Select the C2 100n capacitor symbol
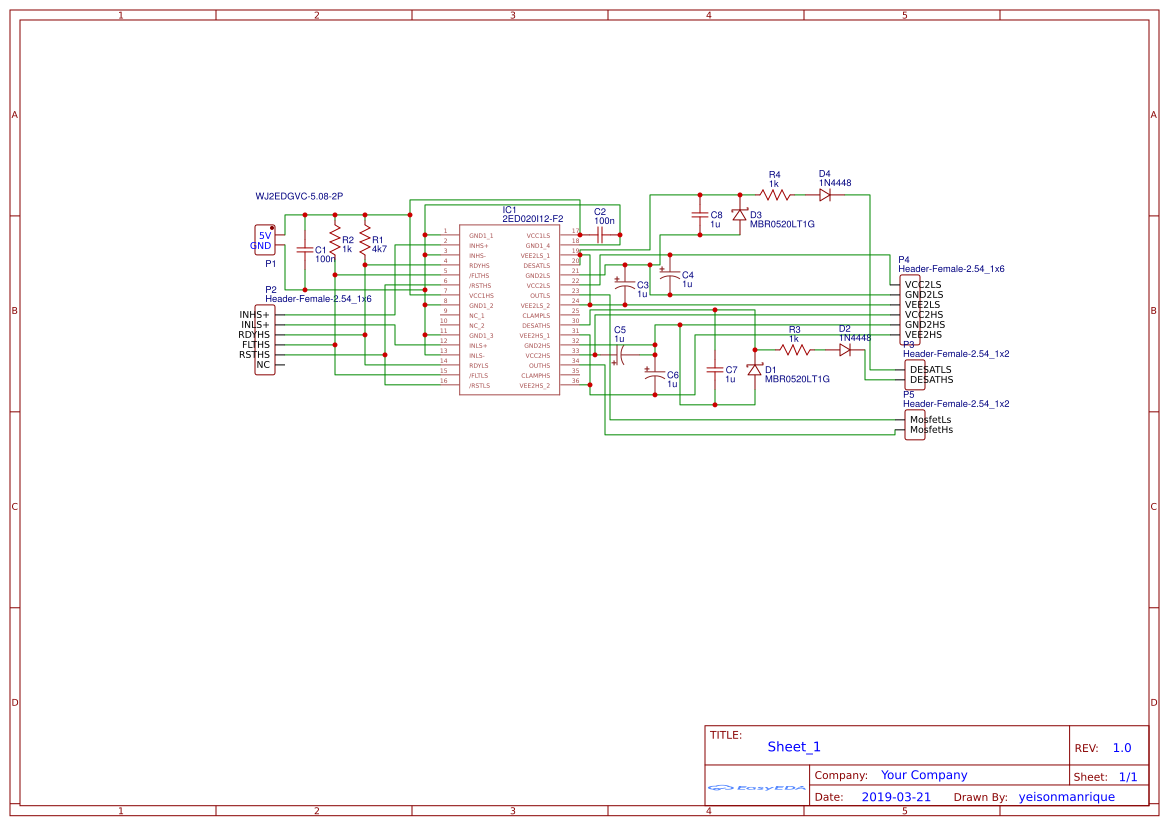 pos(600,235)
